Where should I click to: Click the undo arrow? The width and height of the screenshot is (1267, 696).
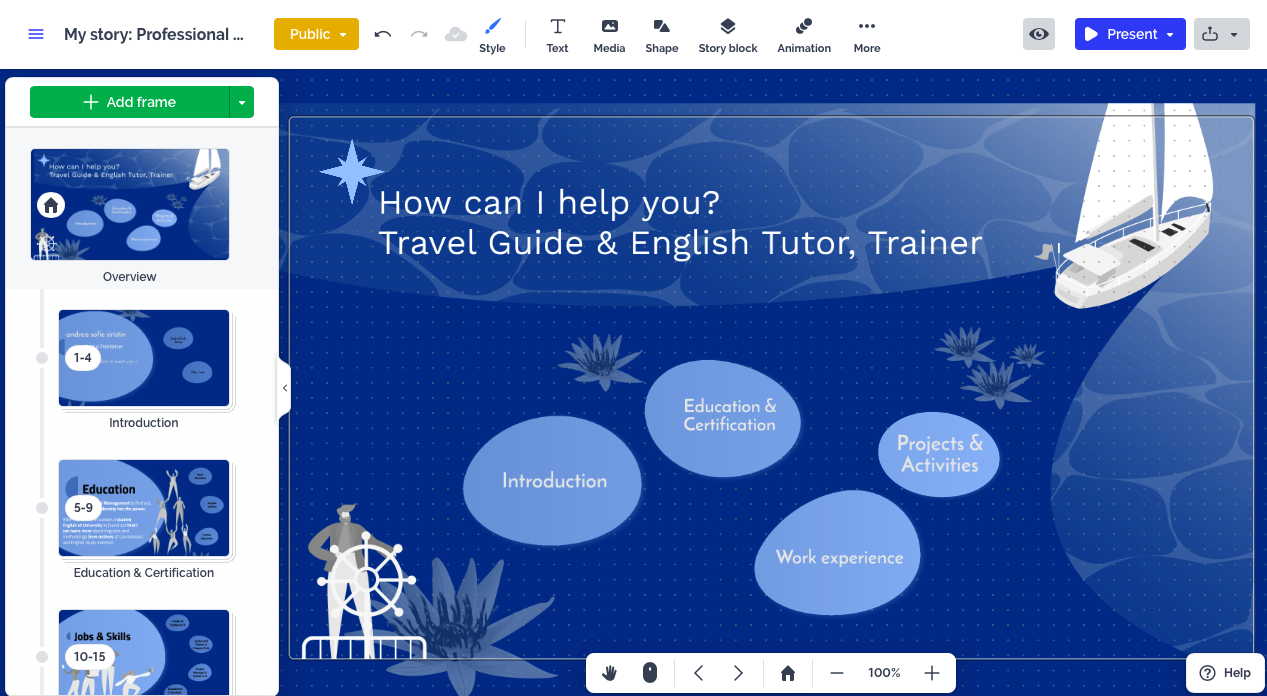point(383,34)
